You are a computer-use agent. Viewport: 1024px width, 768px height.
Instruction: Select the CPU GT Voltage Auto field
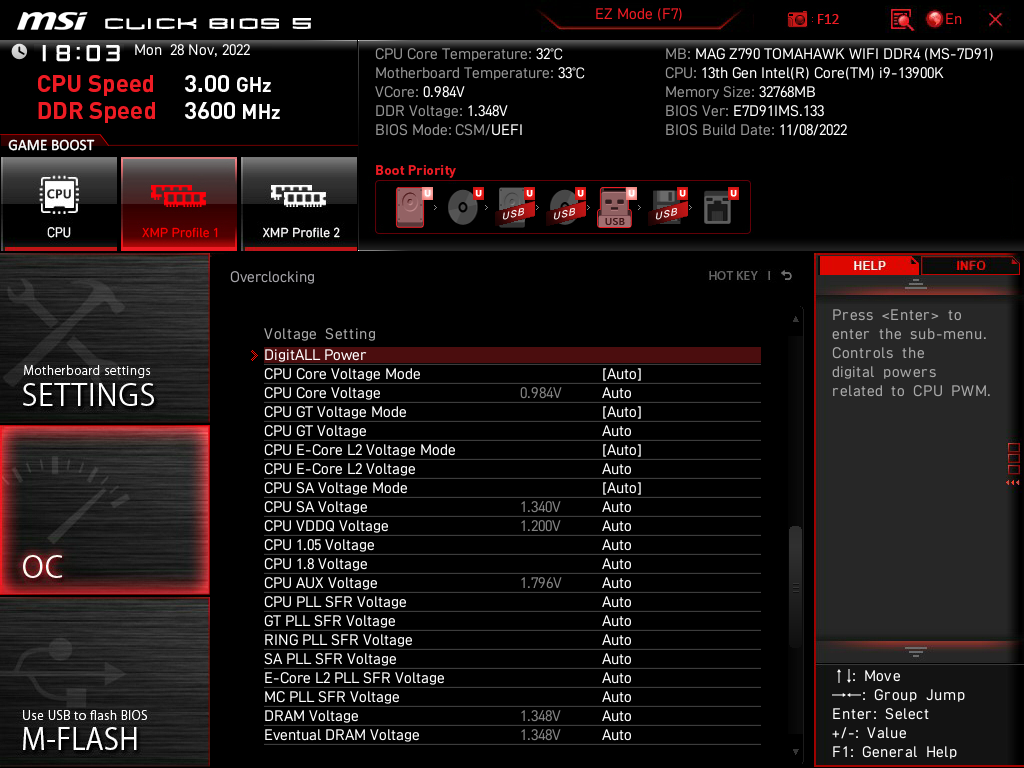tap(616, 431)
